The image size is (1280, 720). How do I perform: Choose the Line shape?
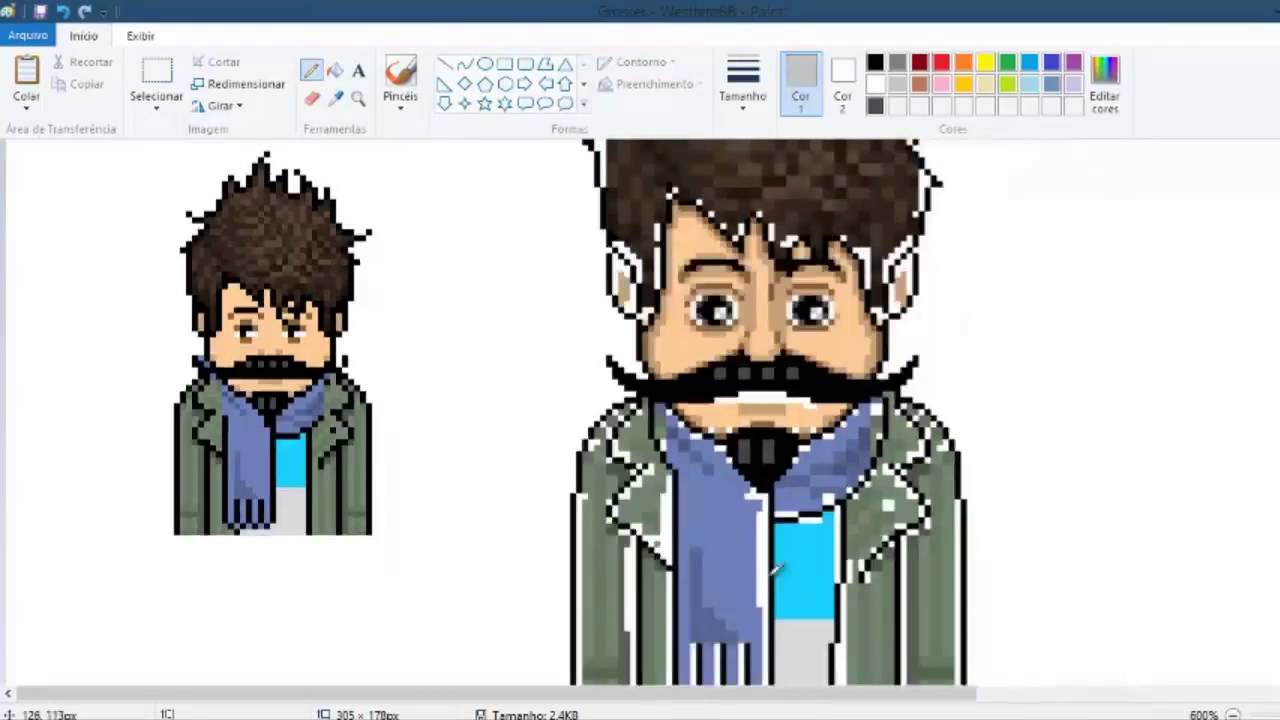pos(445,64)
